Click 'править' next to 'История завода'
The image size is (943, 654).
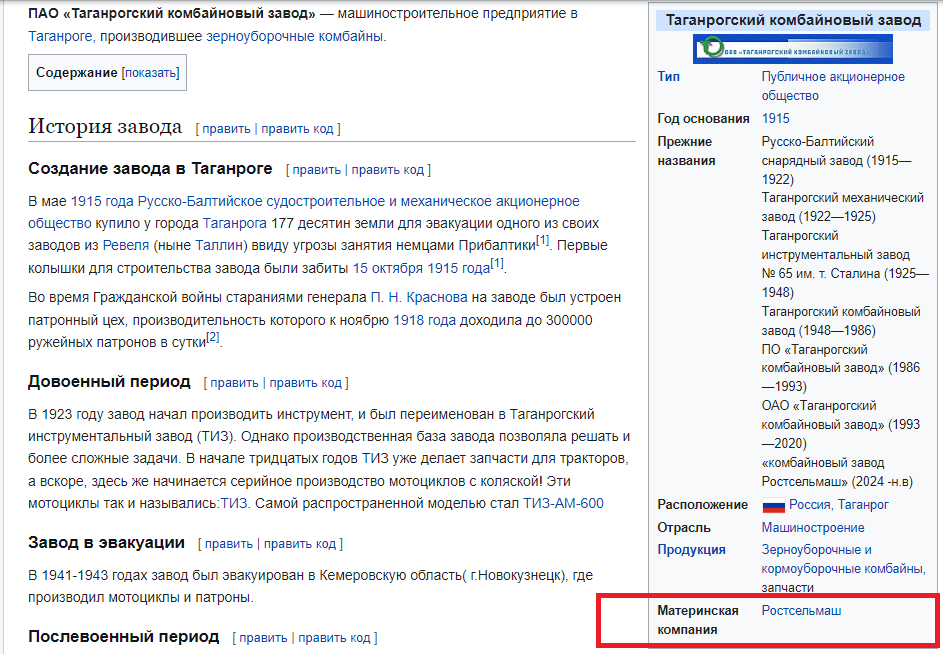pos(226,129)
